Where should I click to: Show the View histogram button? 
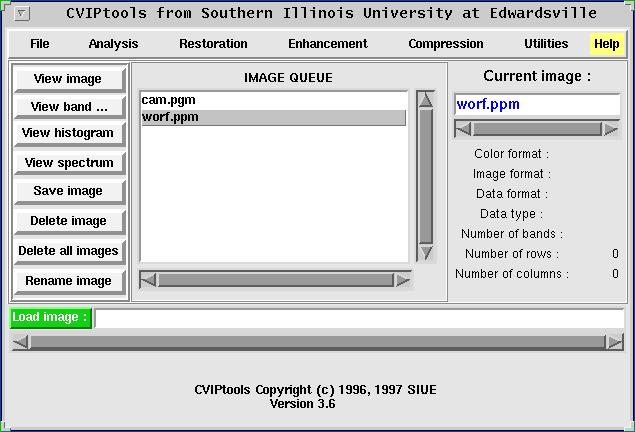coord(68,133)
